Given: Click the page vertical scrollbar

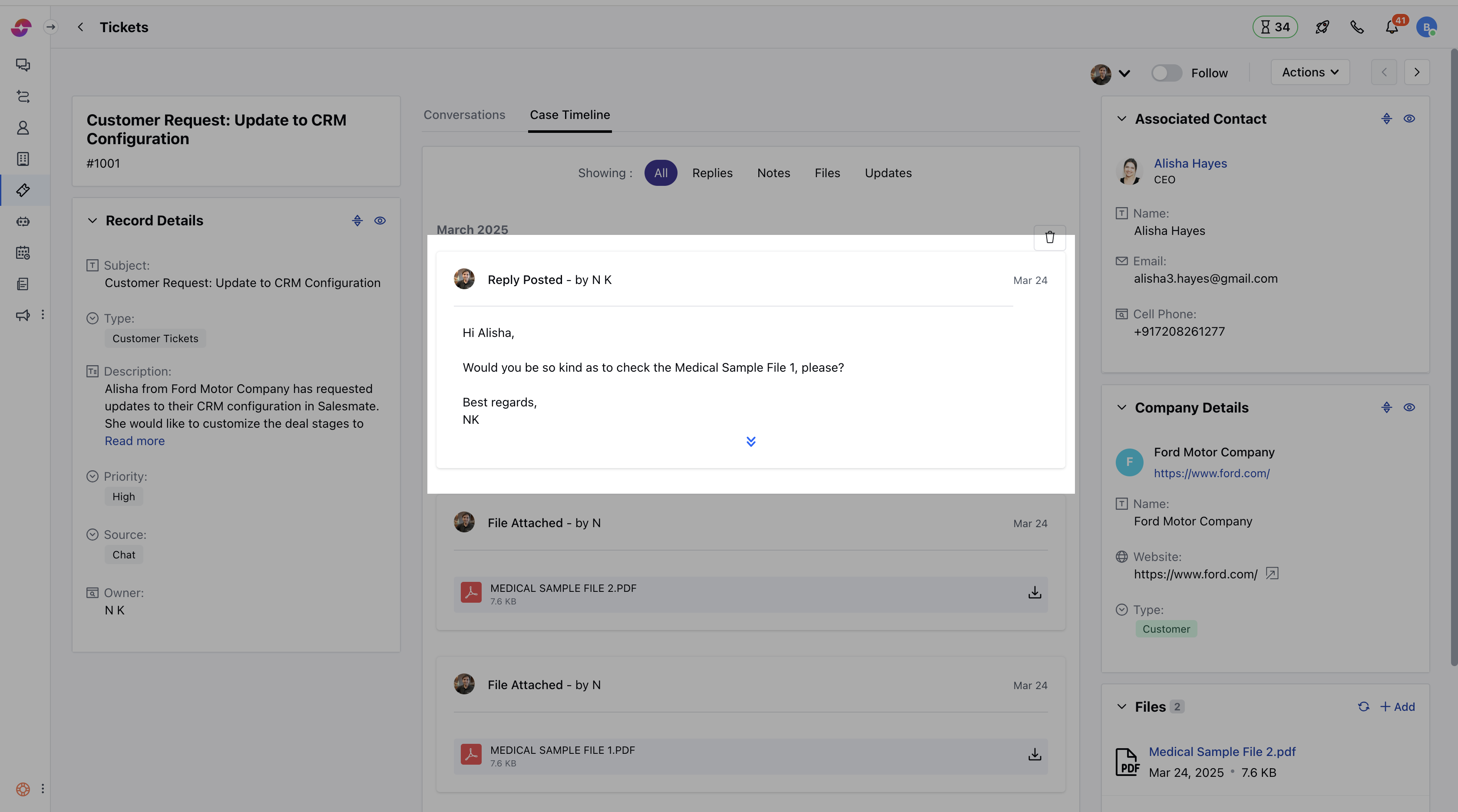Looking at the screenshot, I should [x=1453, y=356].
